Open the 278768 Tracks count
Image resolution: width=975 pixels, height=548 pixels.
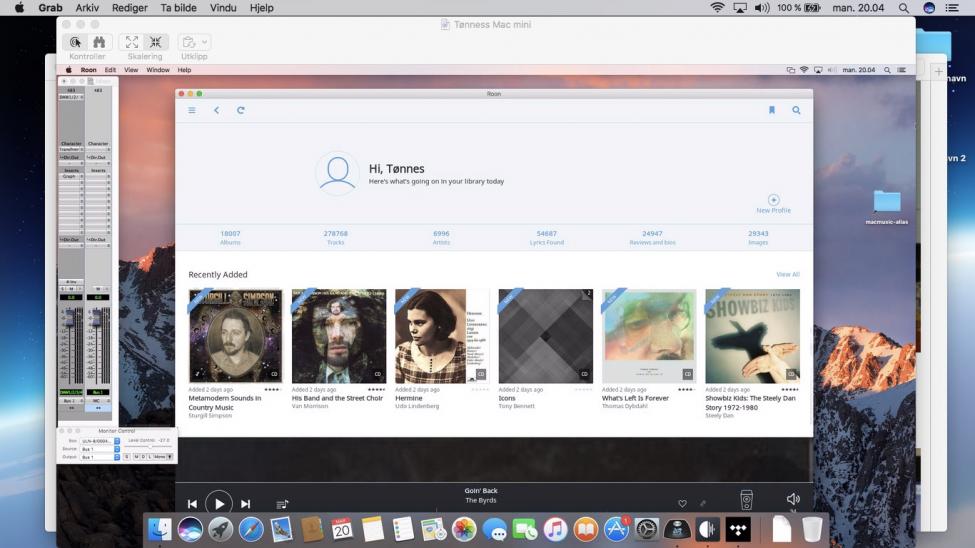[x=336, y=238]
